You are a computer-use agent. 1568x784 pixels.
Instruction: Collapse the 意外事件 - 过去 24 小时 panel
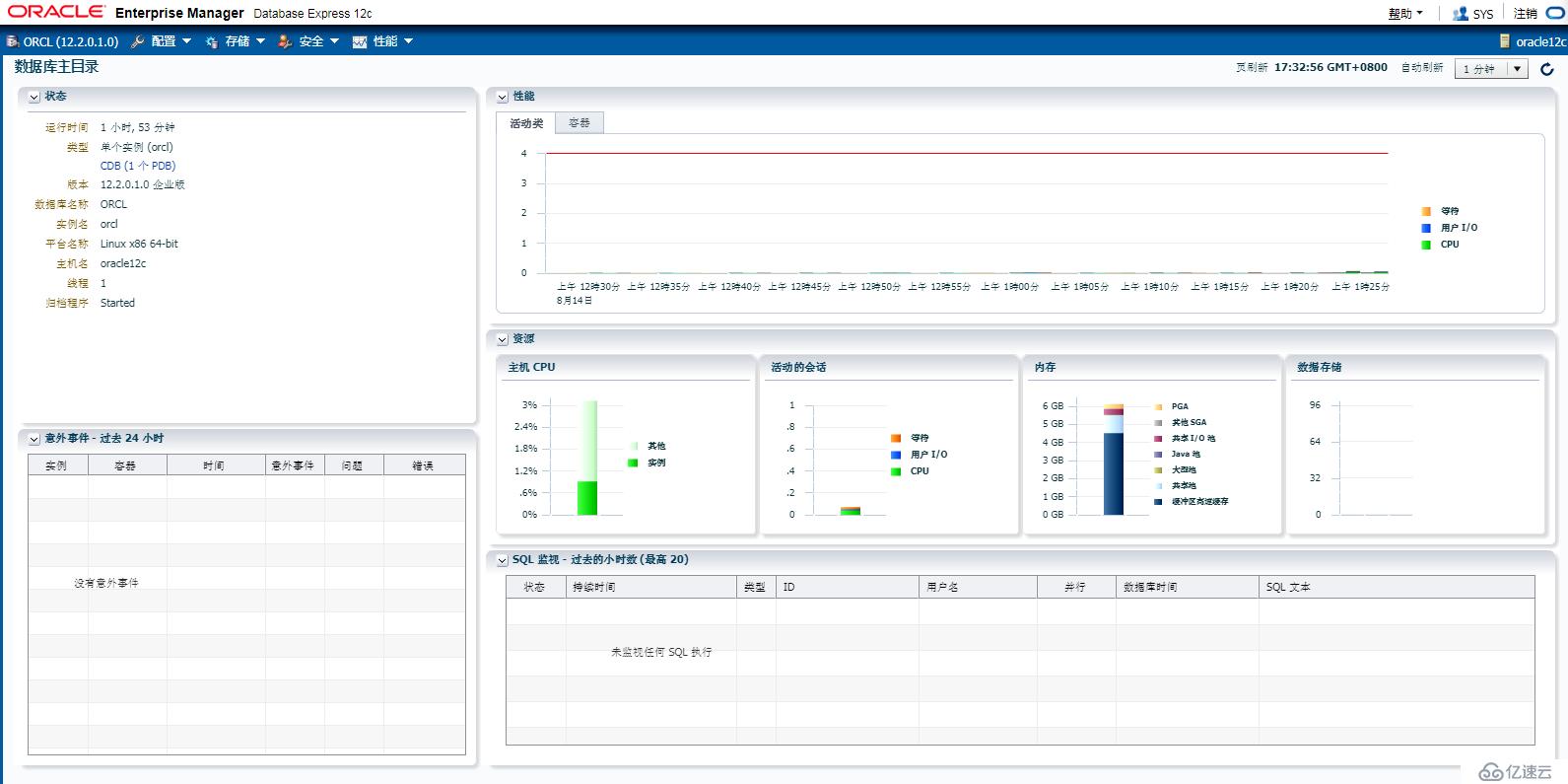tap(34, 439)
